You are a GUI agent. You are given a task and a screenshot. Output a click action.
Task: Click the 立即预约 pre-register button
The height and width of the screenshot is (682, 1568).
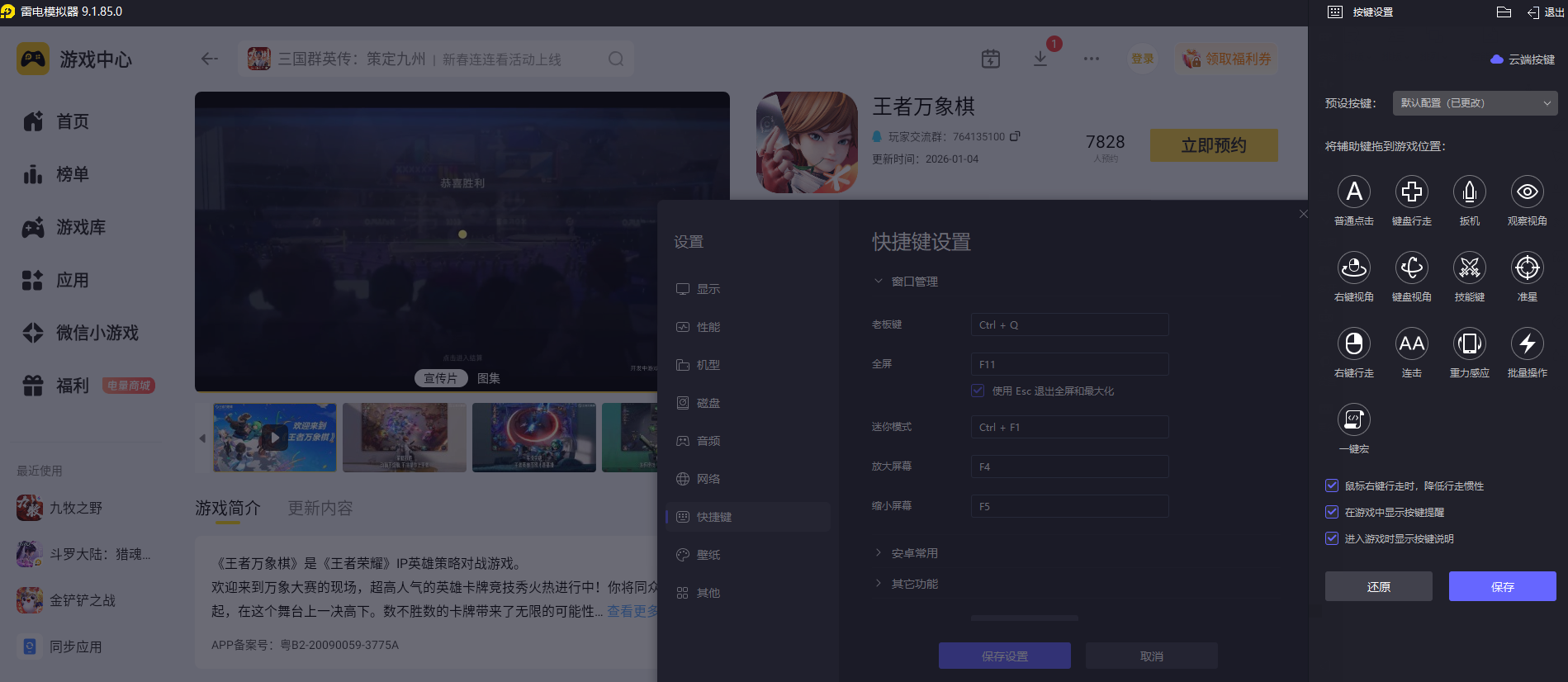coord(1214,145)
